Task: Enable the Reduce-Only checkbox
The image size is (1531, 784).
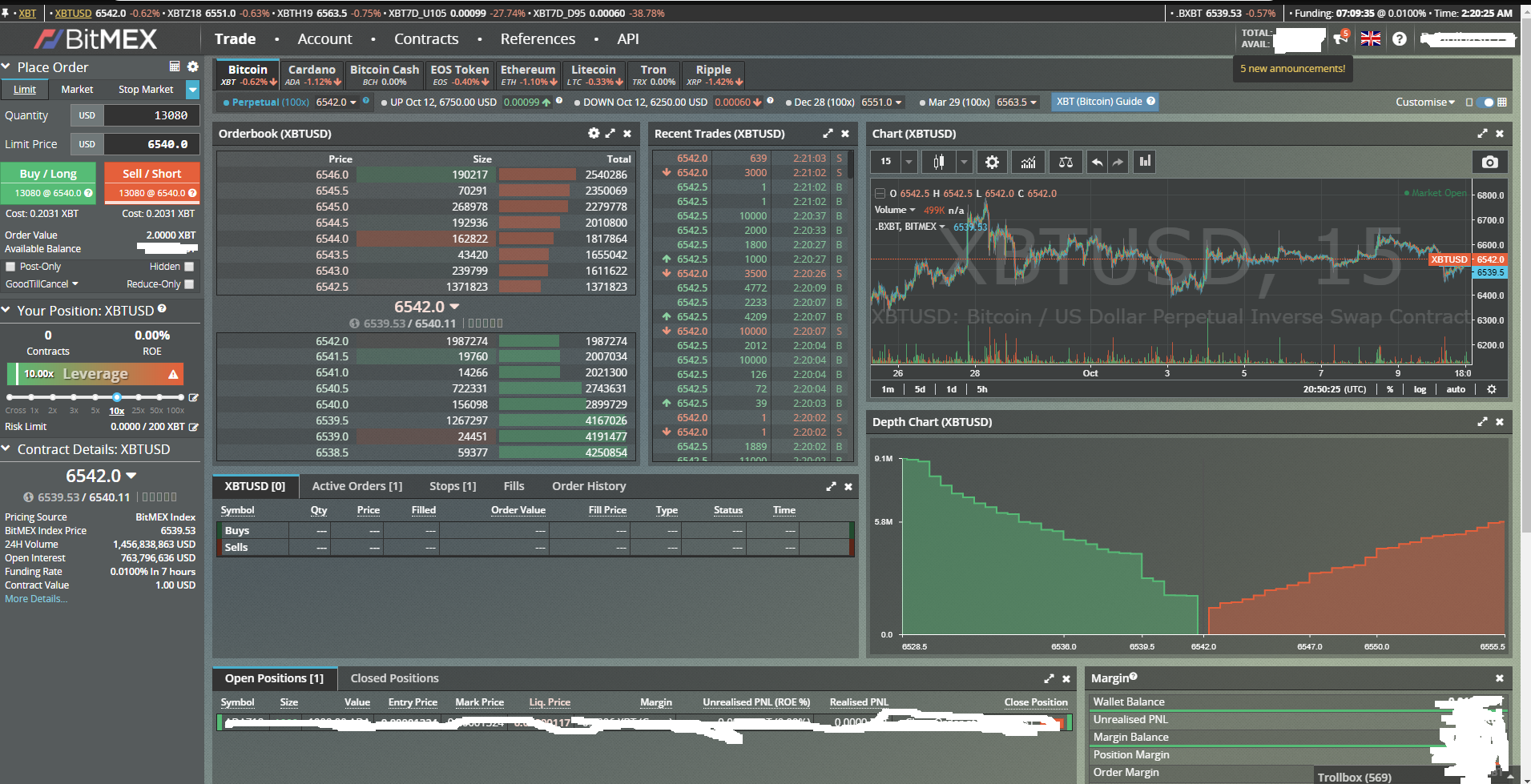Action: click(x=189, y=284)
